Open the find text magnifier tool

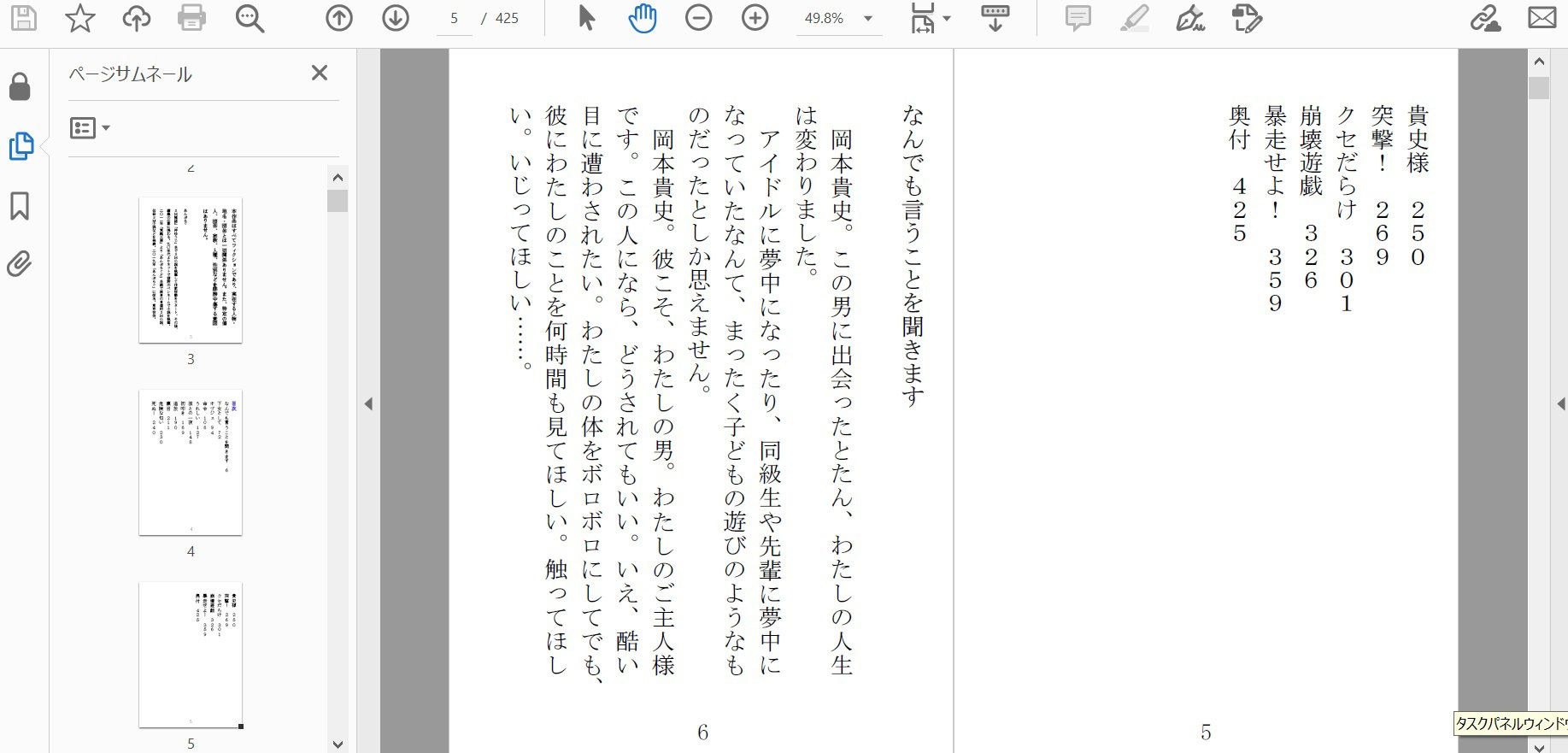tap(250, 18)
